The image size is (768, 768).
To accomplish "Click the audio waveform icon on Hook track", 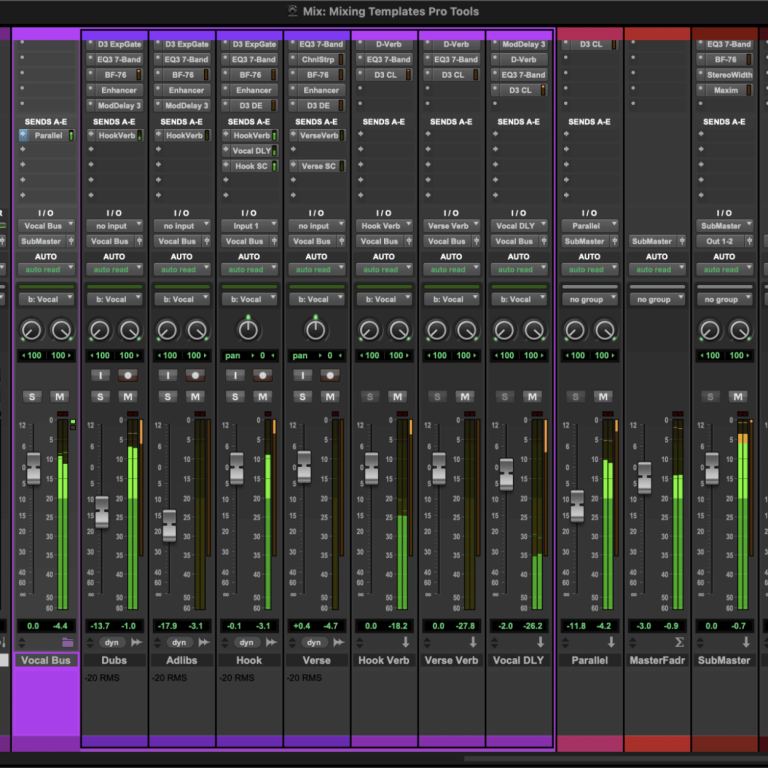I will click(271, 642).
